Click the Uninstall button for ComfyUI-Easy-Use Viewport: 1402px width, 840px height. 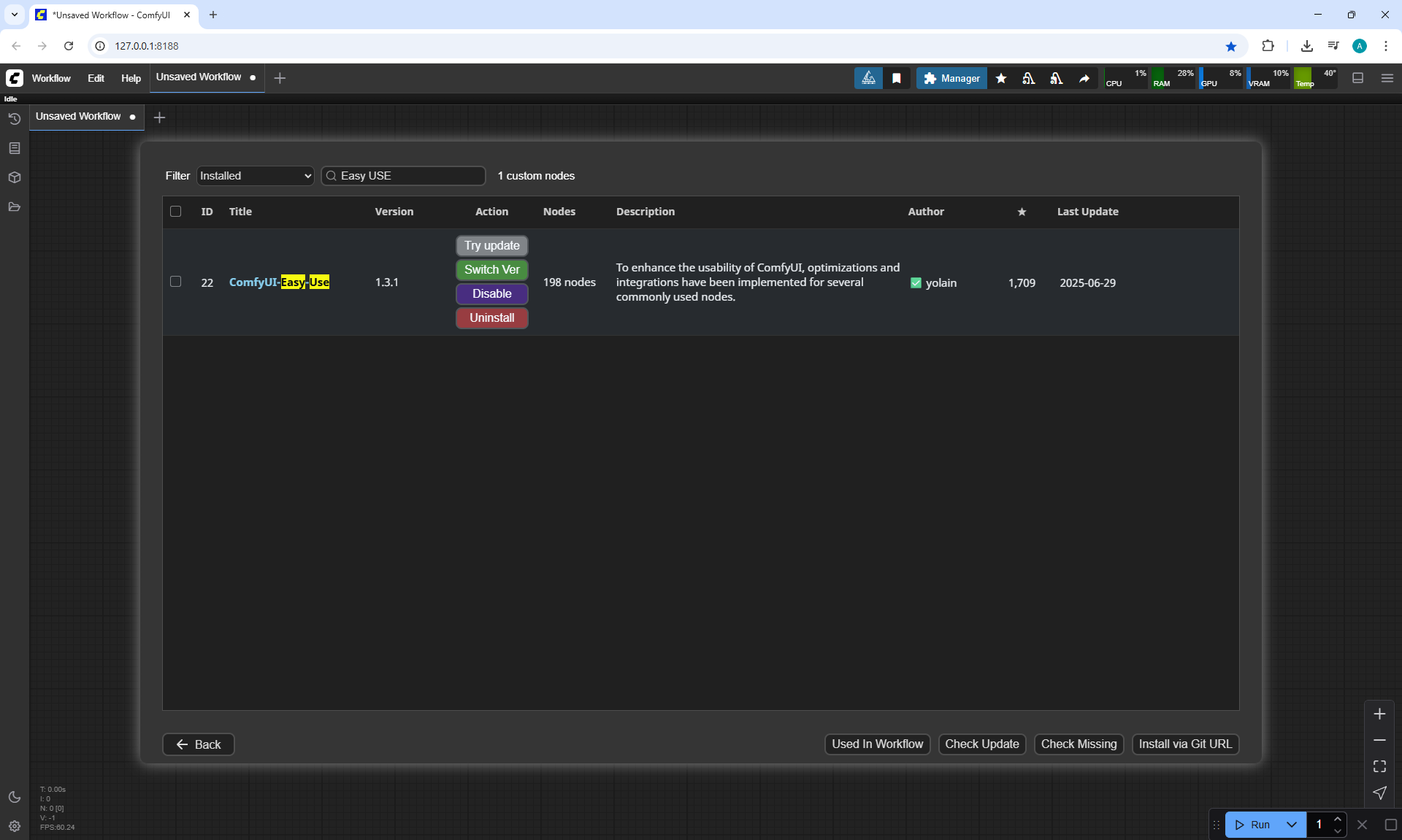(491, 318)
